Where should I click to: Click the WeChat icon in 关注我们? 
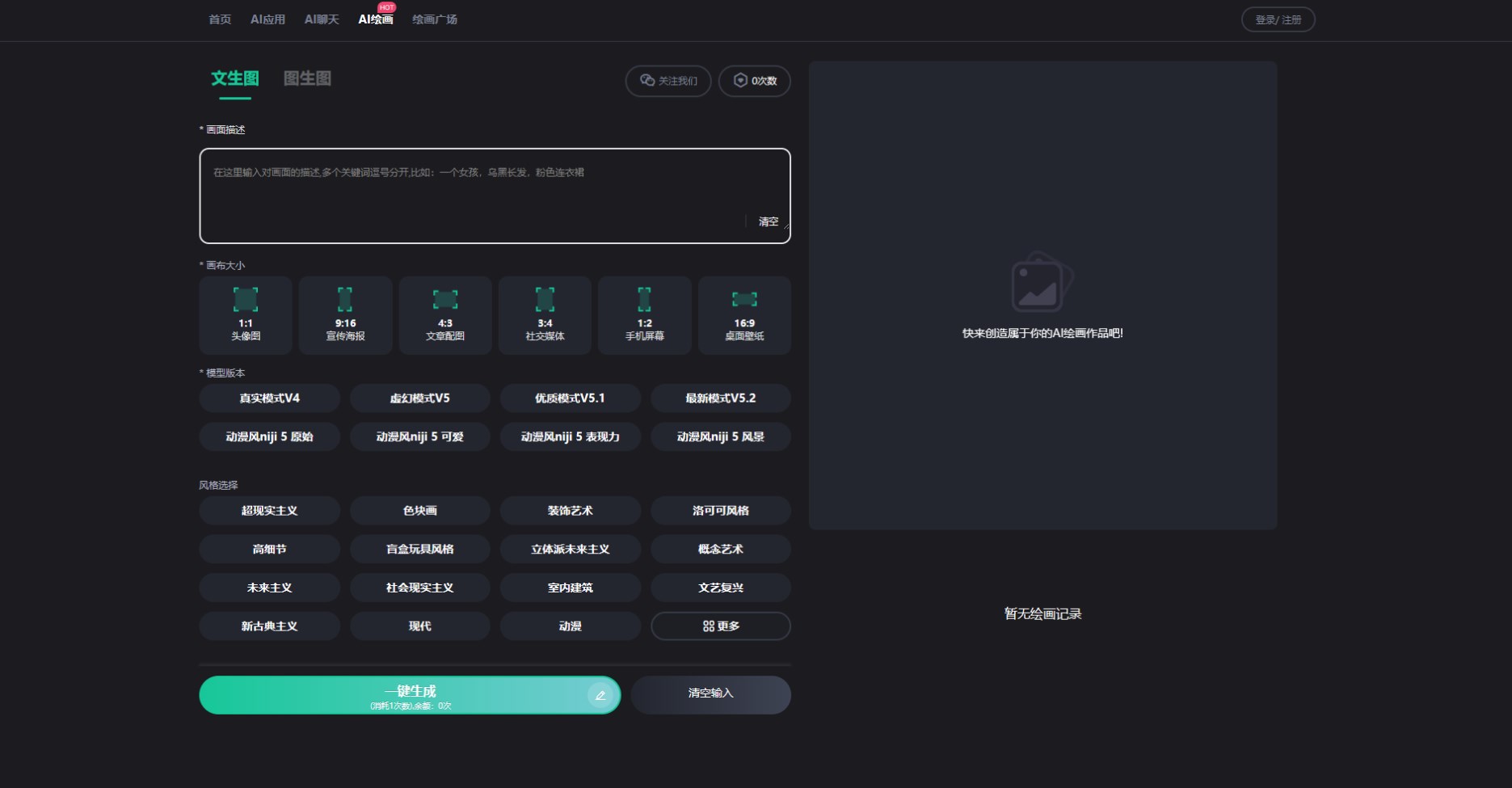point(647,80)
